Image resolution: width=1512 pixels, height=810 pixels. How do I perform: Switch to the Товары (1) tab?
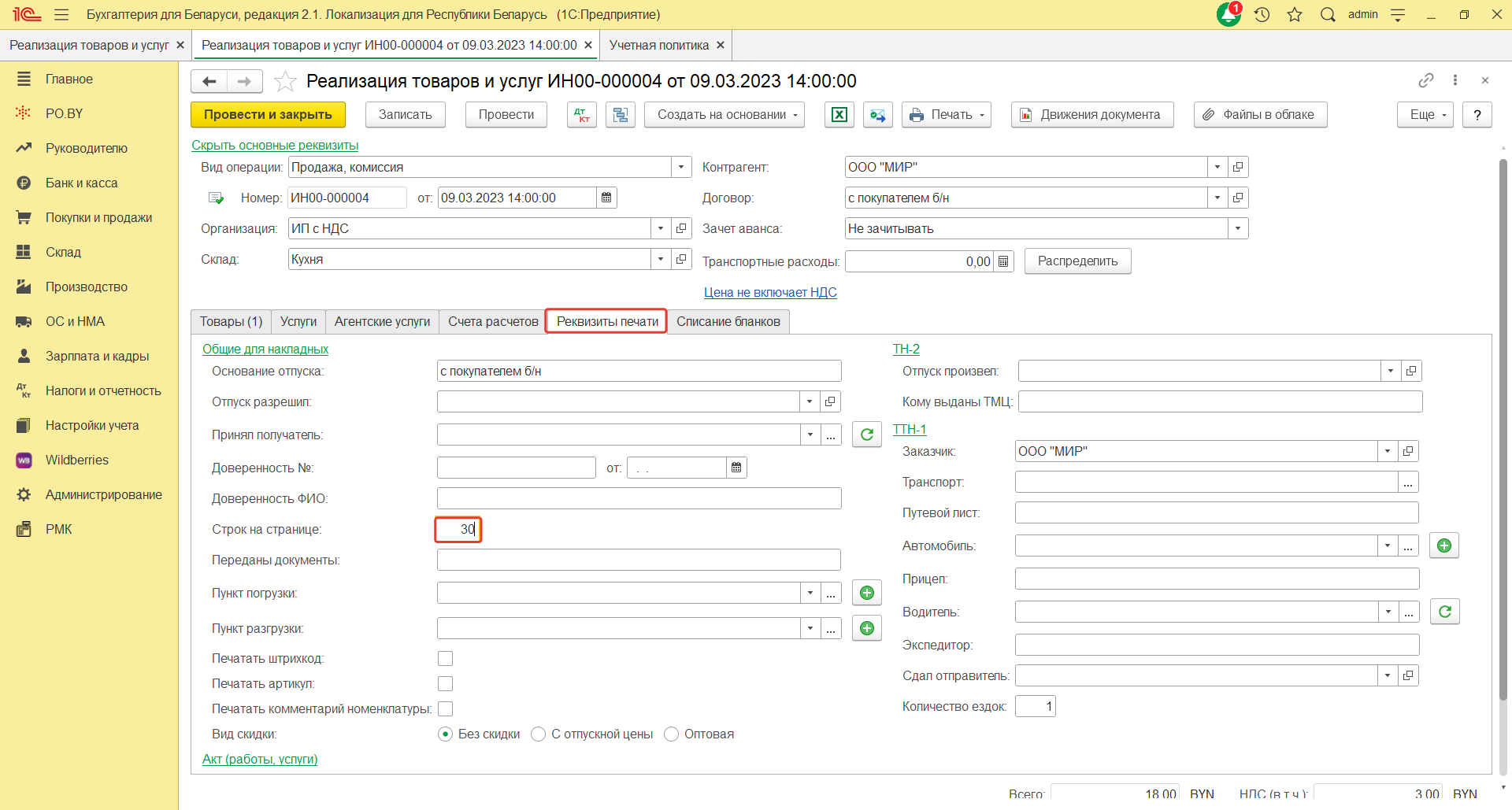tap(231, 321)
